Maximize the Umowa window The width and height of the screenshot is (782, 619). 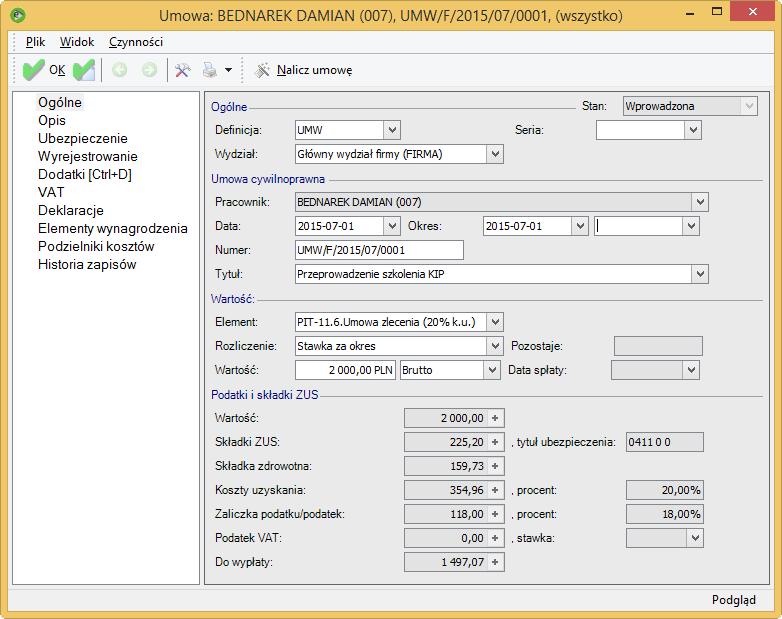pyautogui.click(x=717, y=13)
